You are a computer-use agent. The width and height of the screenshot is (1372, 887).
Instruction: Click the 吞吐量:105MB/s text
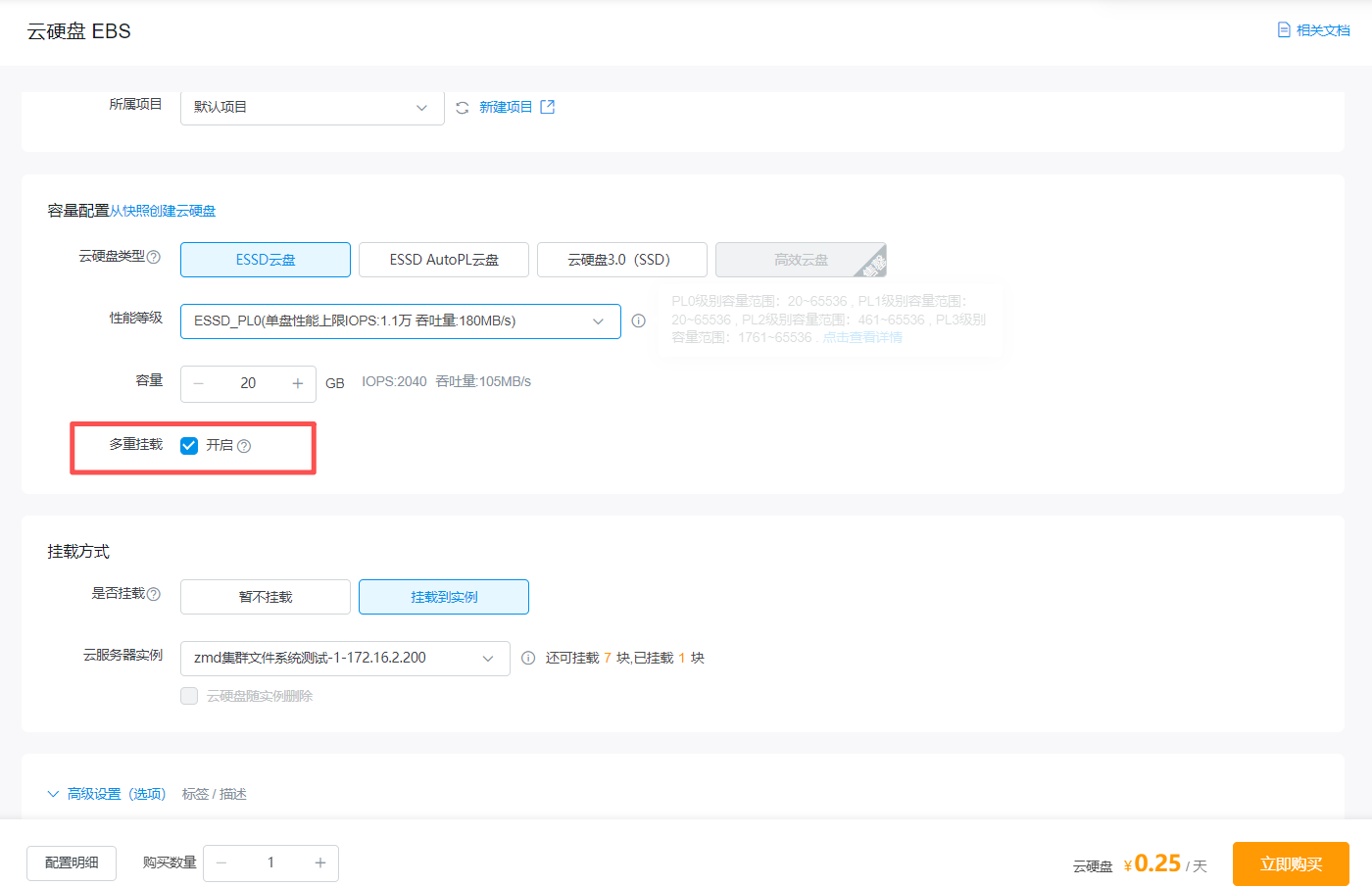click(x=483, y=382)
